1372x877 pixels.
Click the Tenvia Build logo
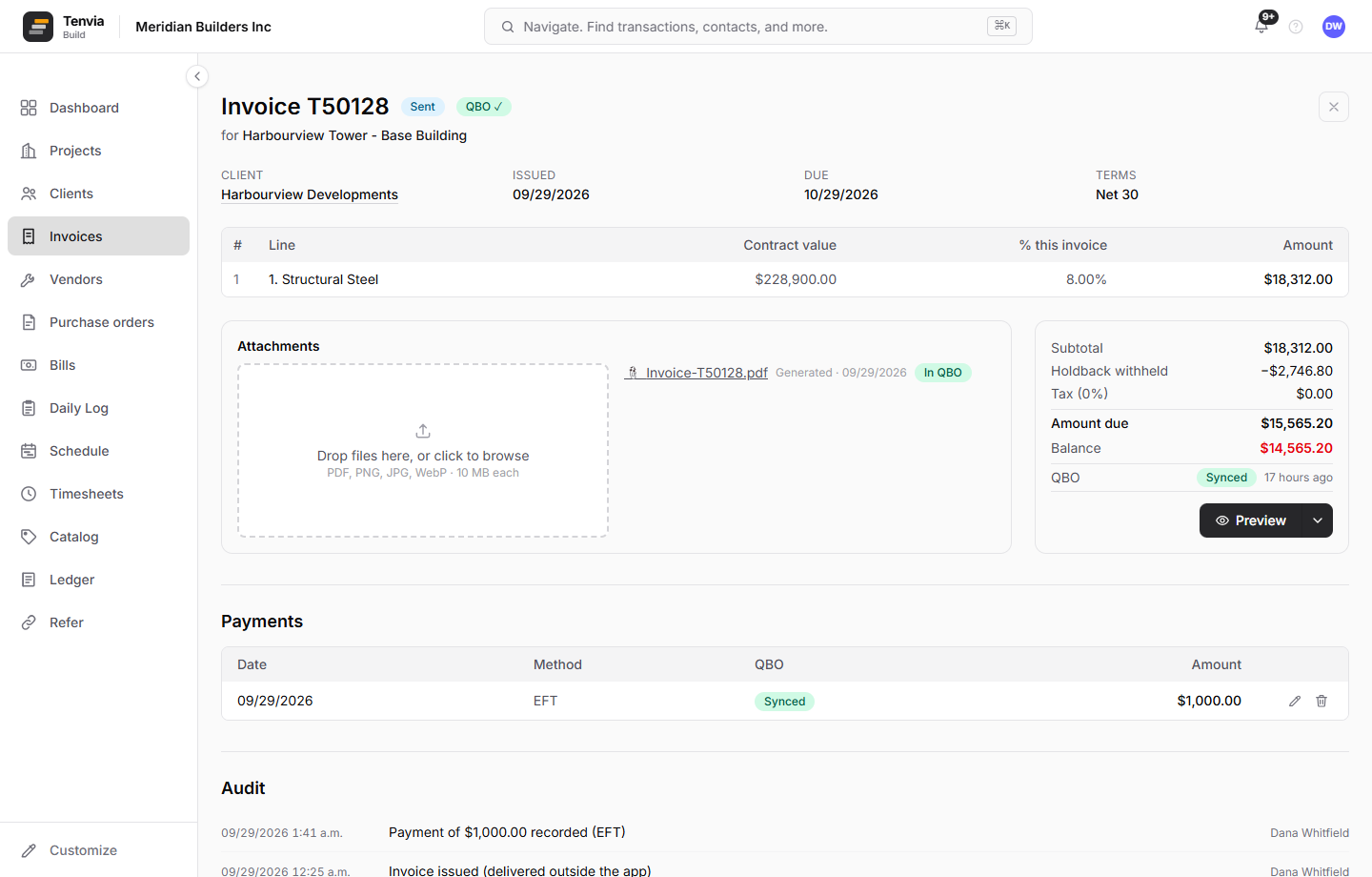(x=63, y=27)
